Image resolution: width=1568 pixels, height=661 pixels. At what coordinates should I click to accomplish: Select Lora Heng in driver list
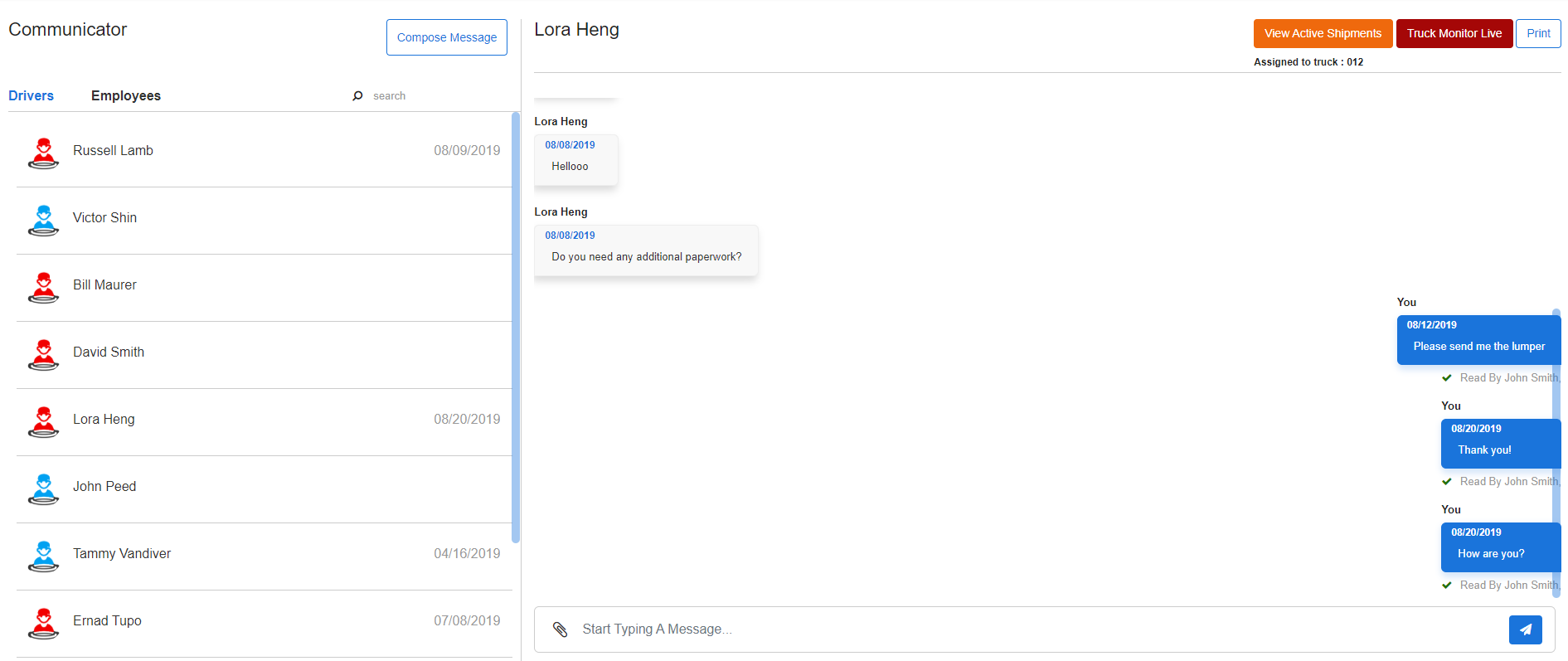pos(264,422)
